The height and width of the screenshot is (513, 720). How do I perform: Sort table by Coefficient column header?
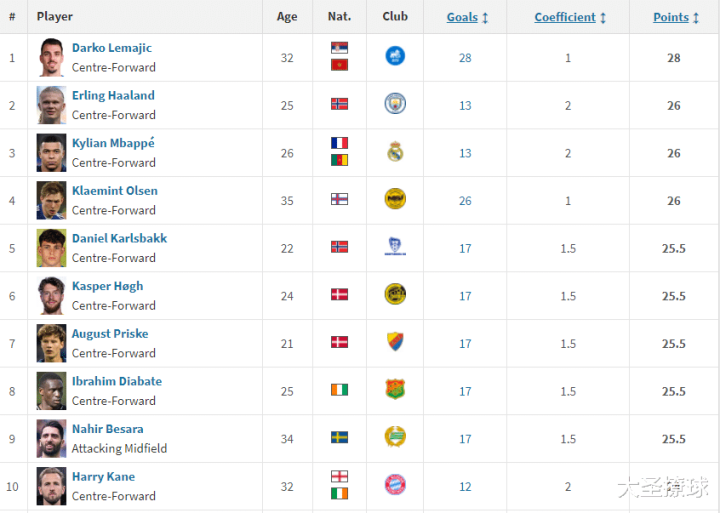tap(565, 17)
